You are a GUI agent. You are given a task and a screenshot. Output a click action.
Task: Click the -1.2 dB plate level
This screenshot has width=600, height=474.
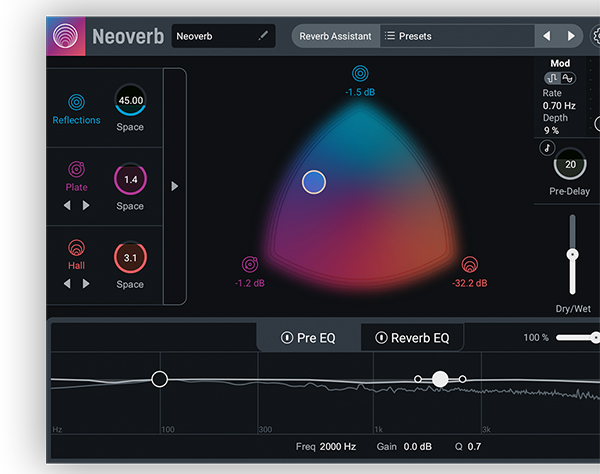(250, 283)
